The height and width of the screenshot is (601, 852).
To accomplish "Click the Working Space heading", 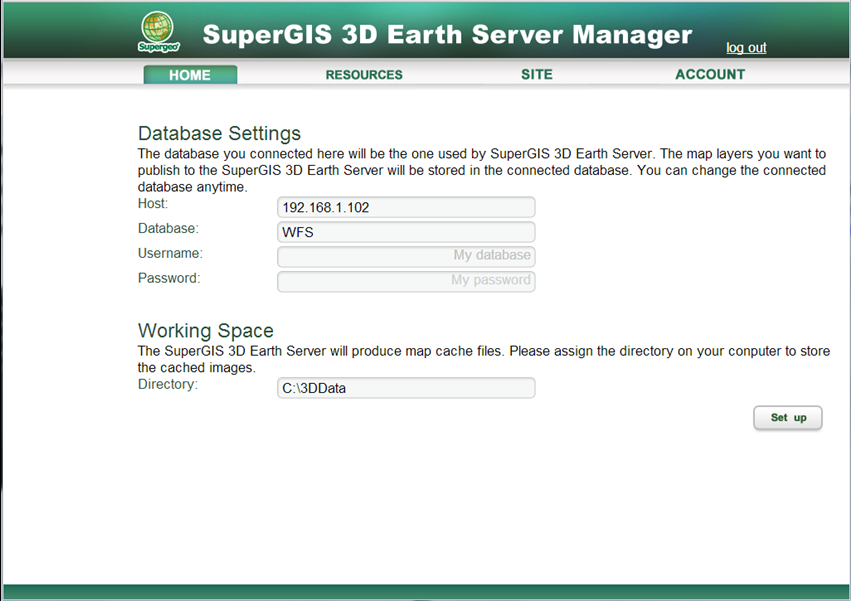I will (x=205, y=331).
